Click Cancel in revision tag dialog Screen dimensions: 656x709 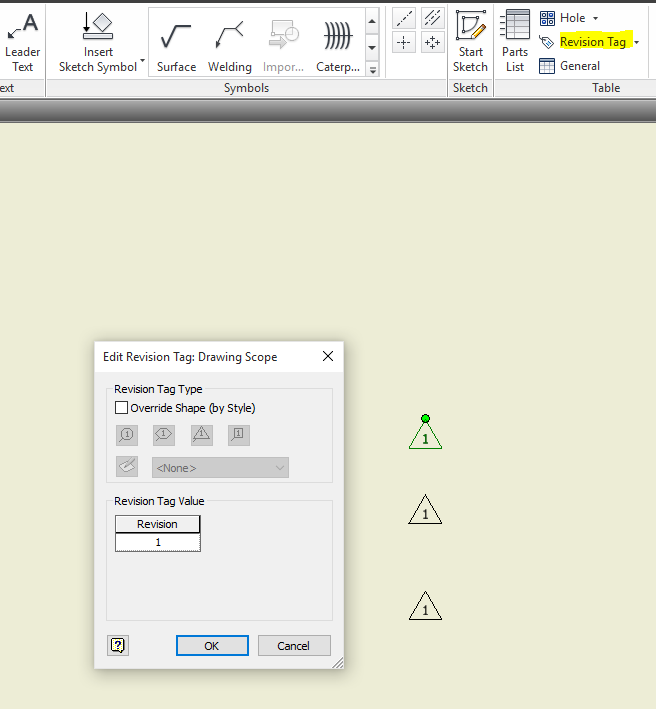pos(294,646)
